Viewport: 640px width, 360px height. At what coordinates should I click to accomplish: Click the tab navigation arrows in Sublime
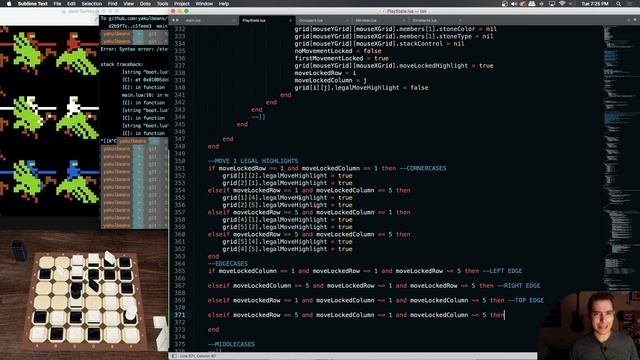[x=175, y=20]
